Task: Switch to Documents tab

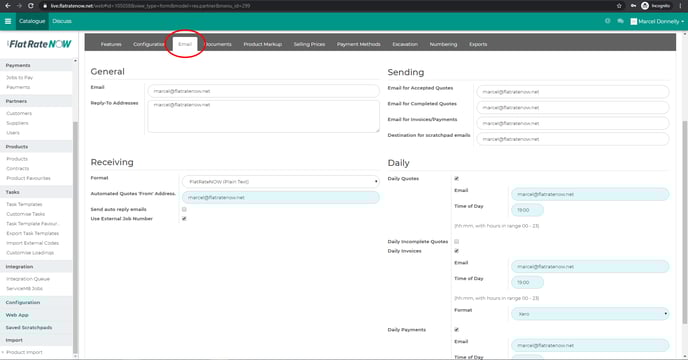Action: [x=218, y=44]
